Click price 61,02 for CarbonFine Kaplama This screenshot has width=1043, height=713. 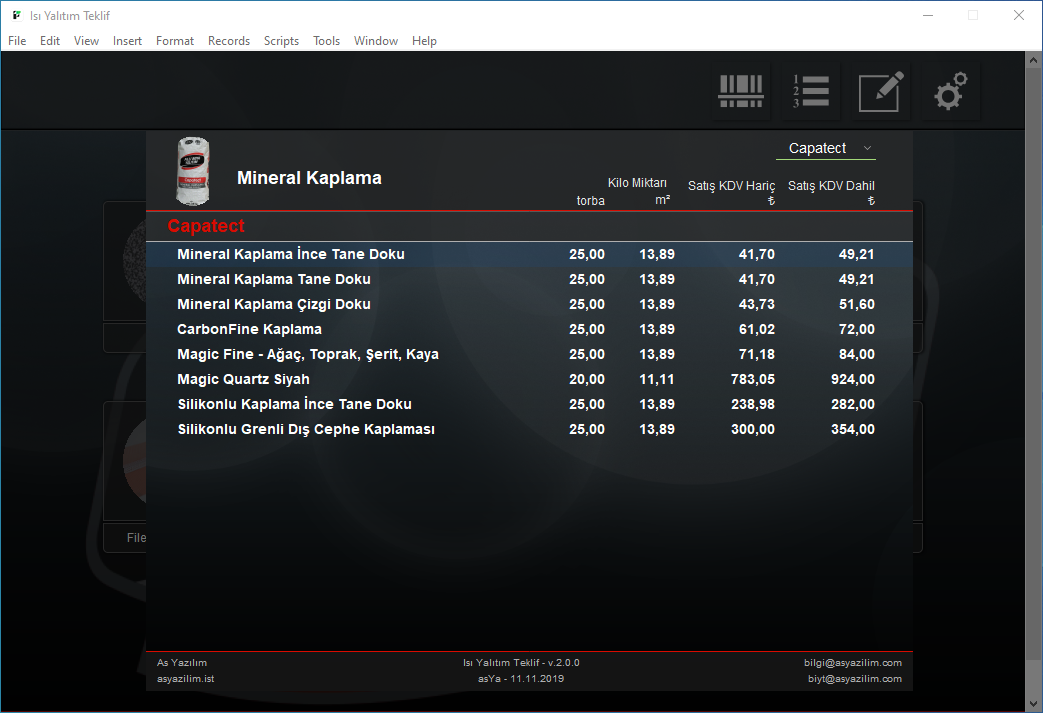pos(756,329)
